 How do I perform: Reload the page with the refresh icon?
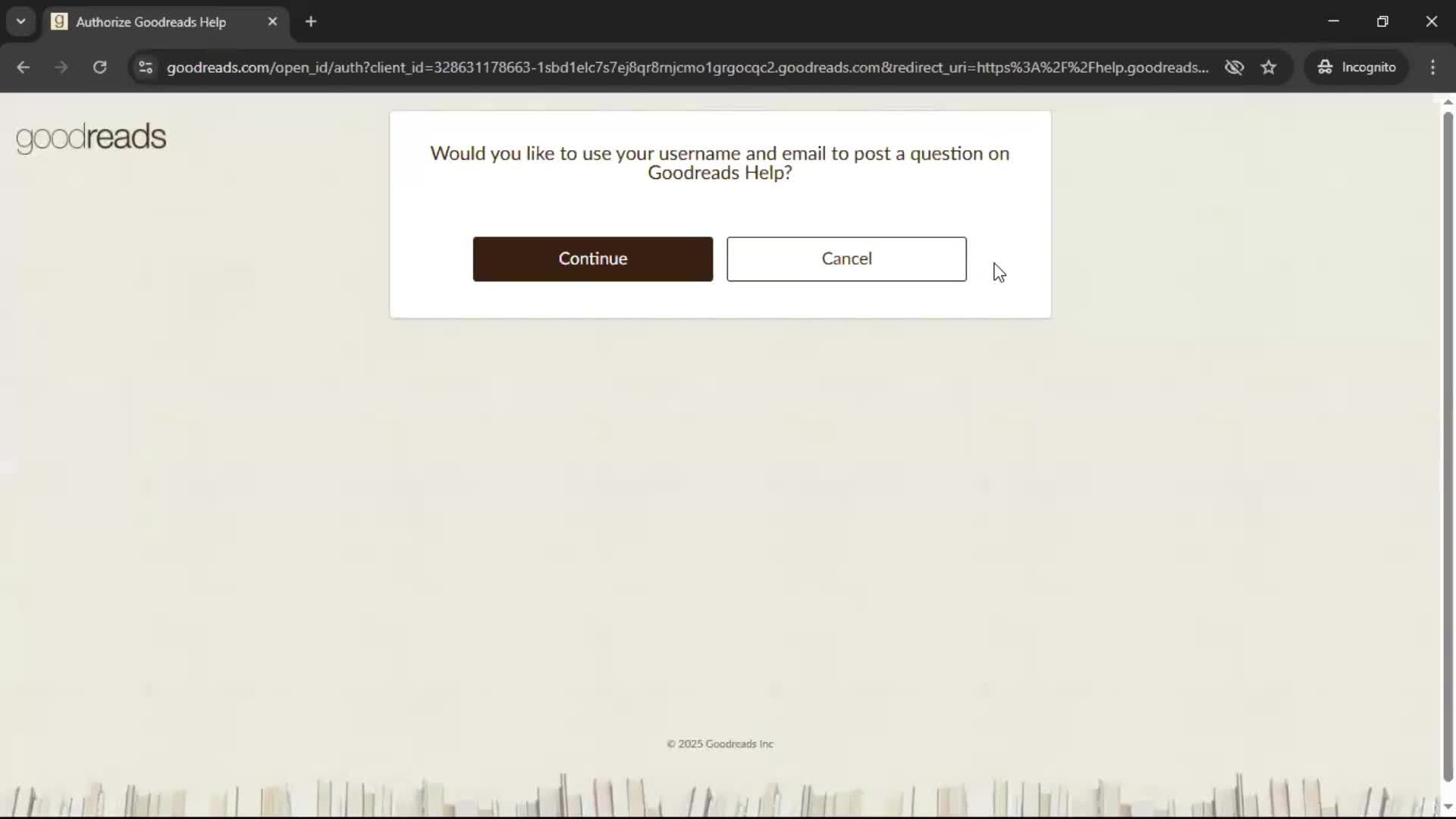tap(99, 67)
